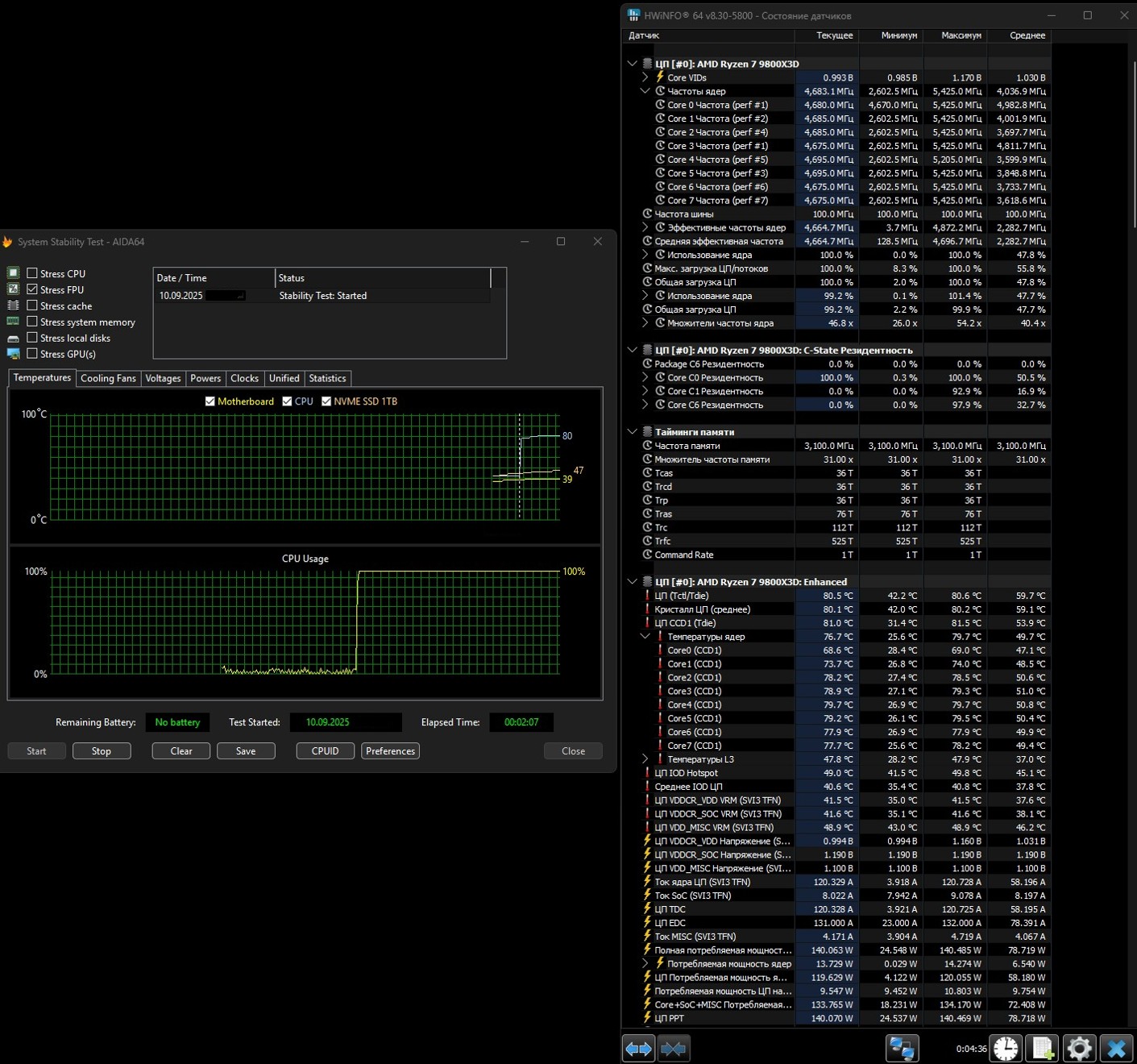Image resolution: width=1137 pixels, height=1064 pixels.
Task: Show the Statistics tab
Action: pyautogui.click(x=327, y=378)
